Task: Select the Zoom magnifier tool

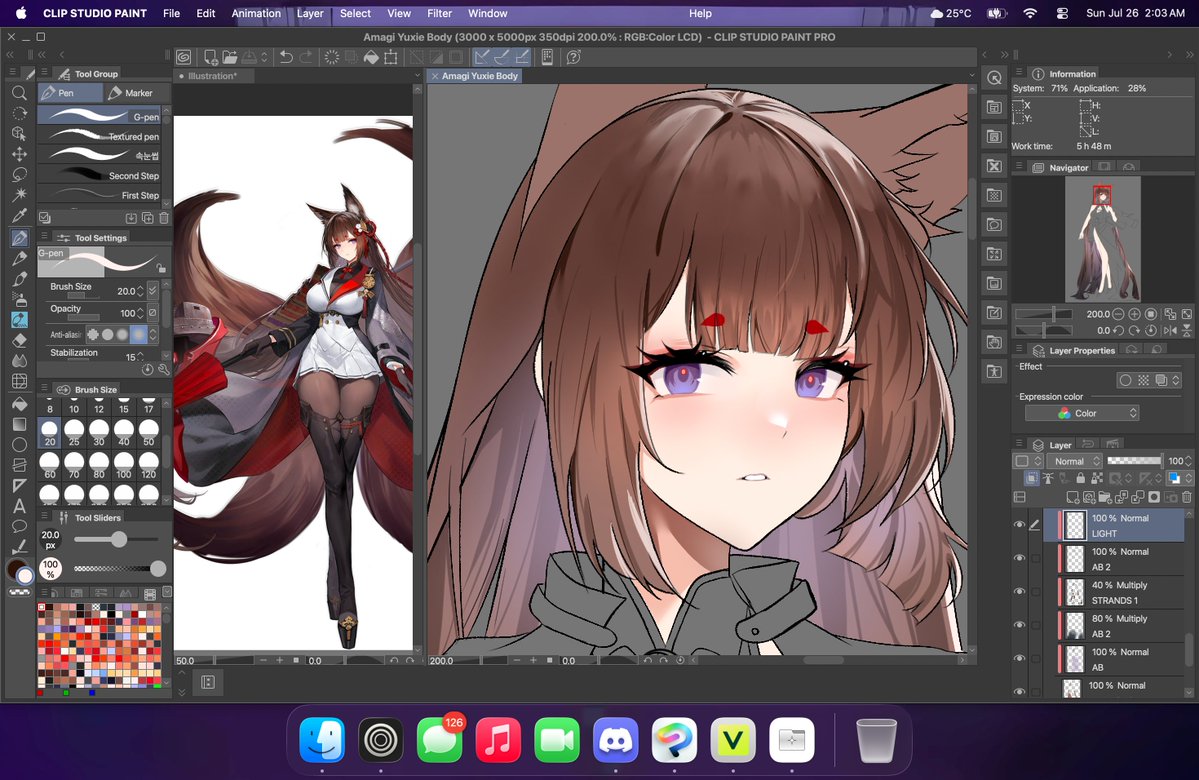Action: pyautogui.click(x=19, y=93)
